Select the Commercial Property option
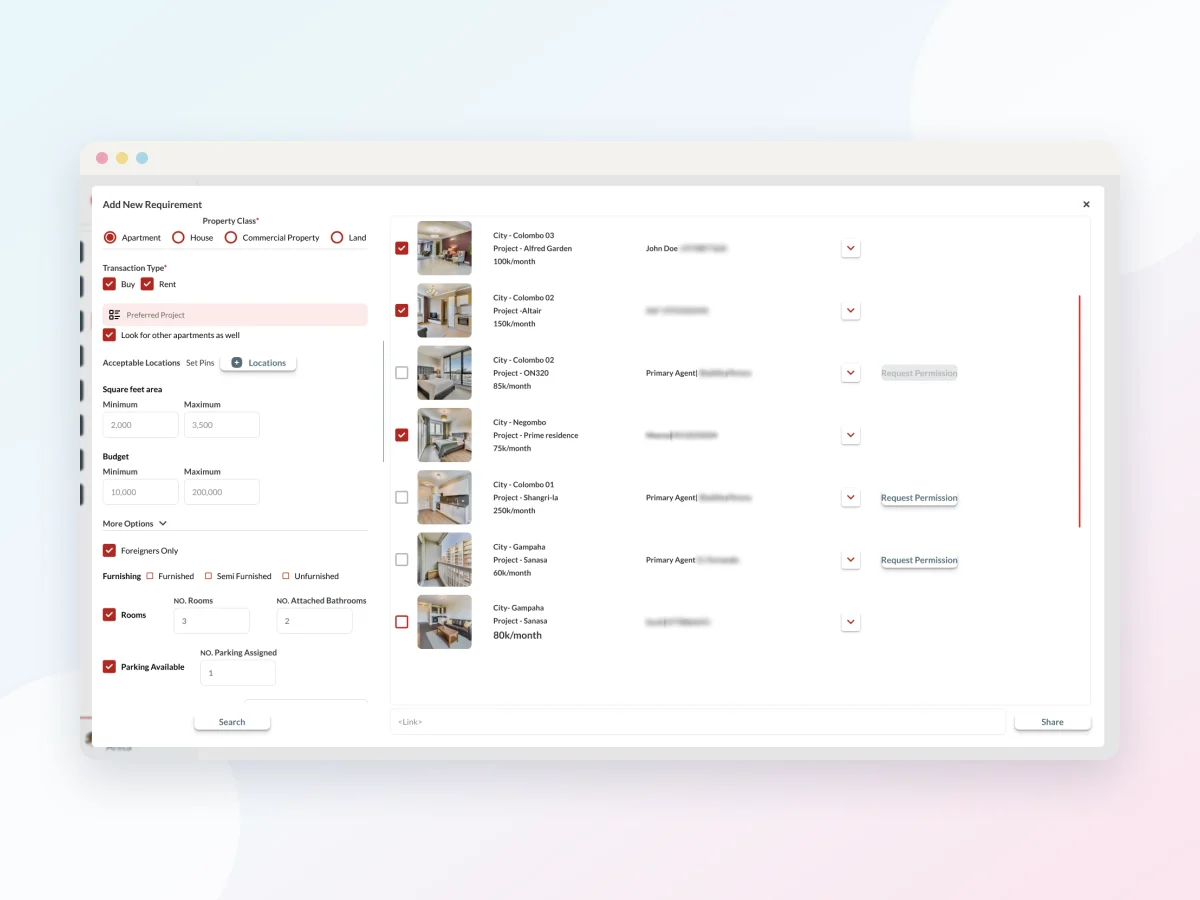Screen dimensions: 1200x900 pyautogui.click(x=231, y=238)
